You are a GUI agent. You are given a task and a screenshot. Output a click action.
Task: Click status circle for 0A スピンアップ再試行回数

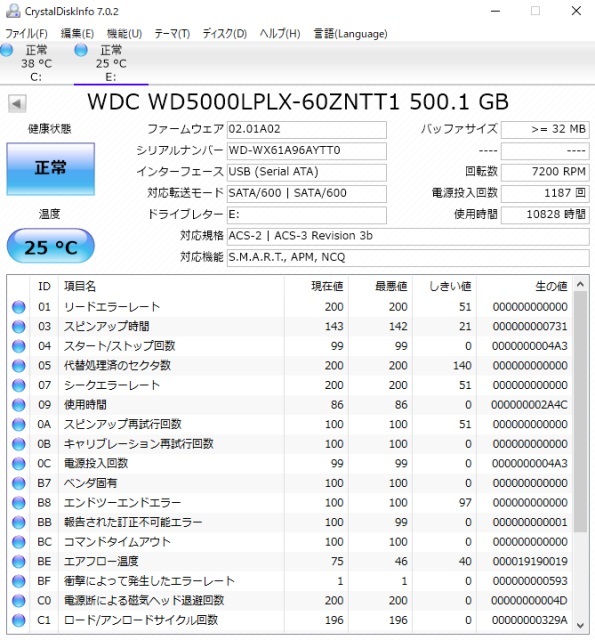click(18, 424)
